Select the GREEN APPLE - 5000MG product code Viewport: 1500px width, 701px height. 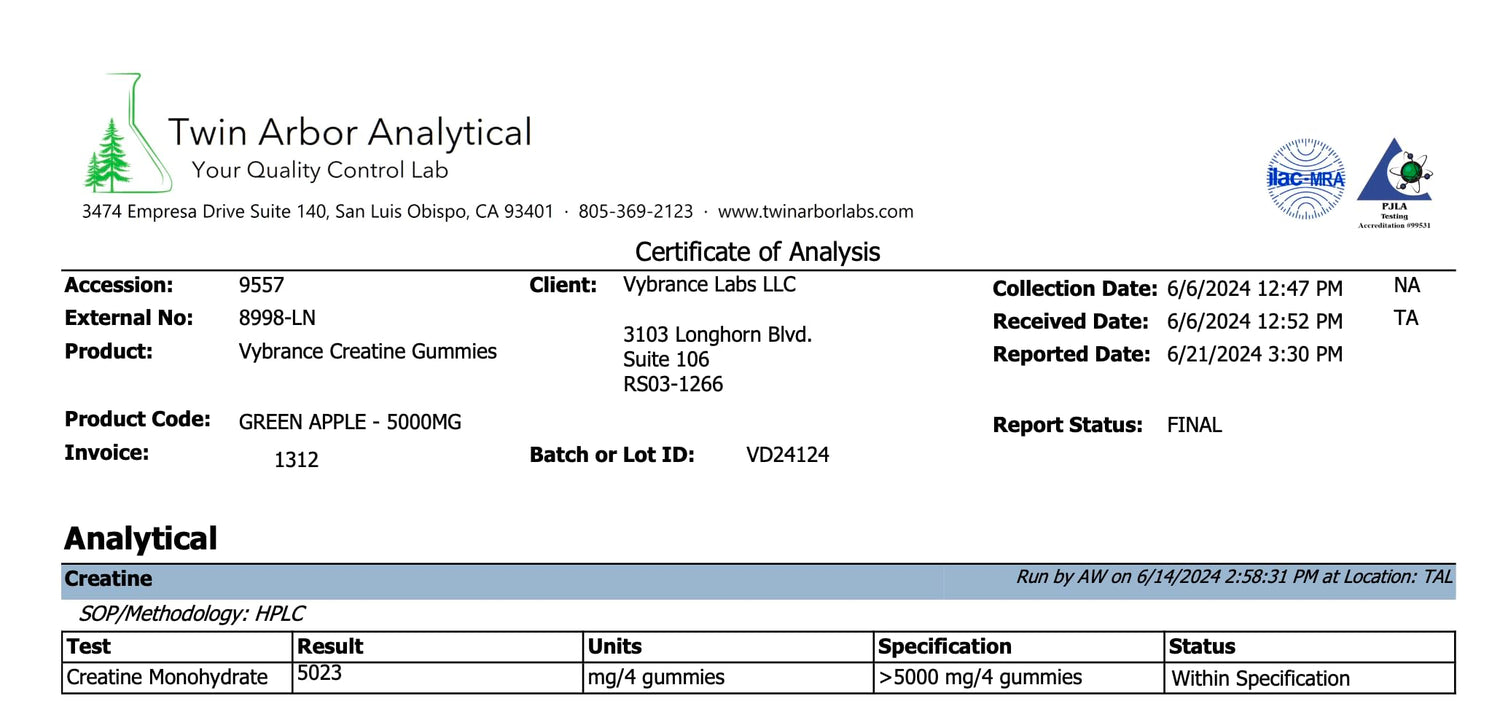[x=350, y=423]
